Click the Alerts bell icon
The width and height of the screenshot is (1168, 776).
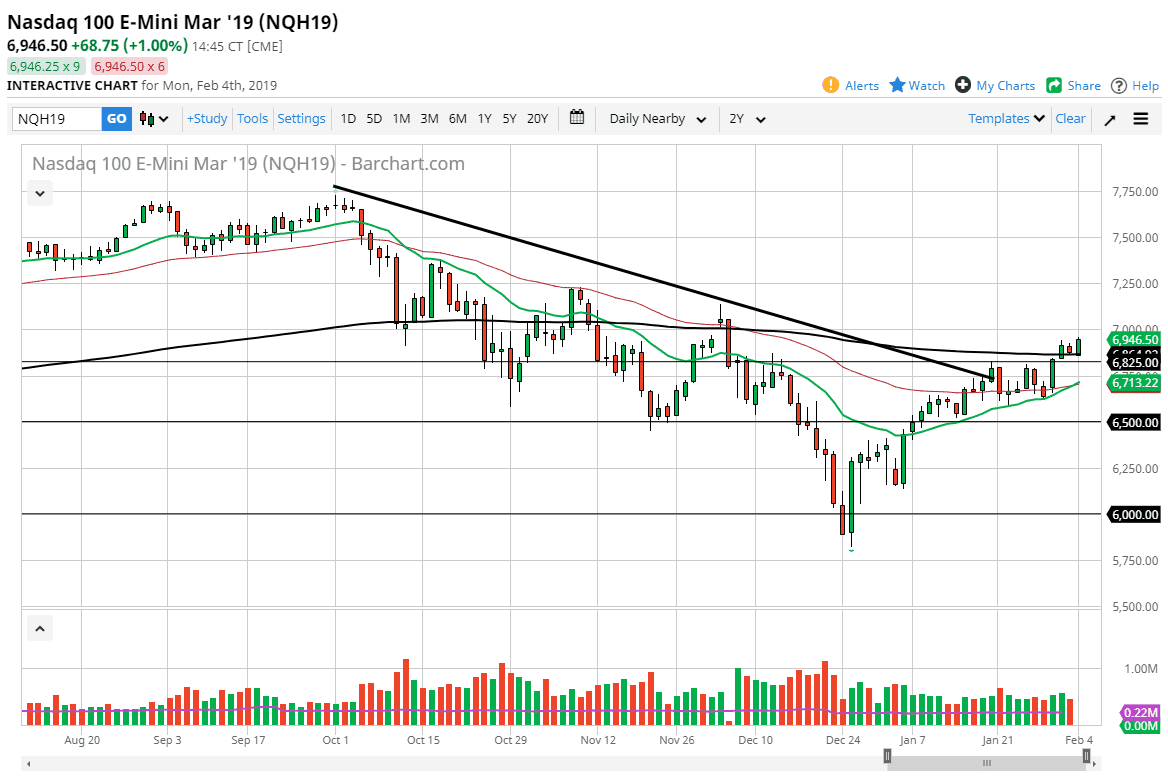[x=831, y=85]
